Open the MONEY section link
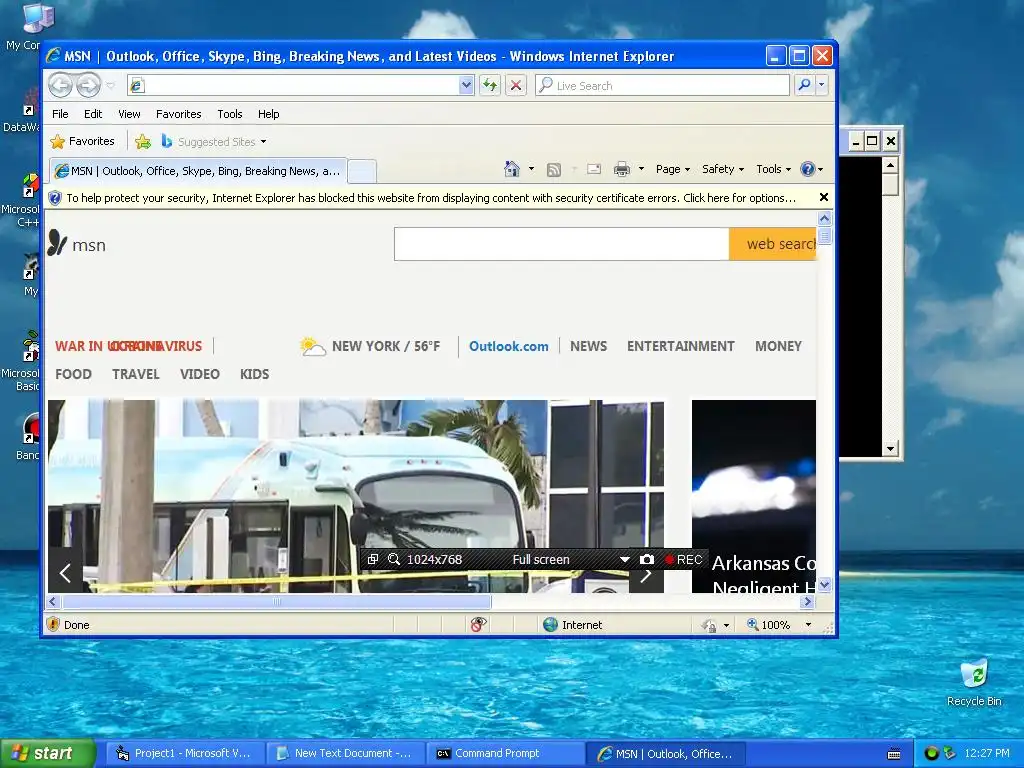 778,347
